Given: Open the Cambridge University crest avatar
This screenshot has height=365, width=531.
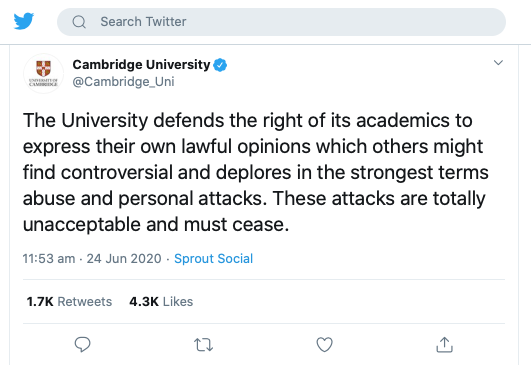Looking at the screenshot, I should [x=43, y=73].
